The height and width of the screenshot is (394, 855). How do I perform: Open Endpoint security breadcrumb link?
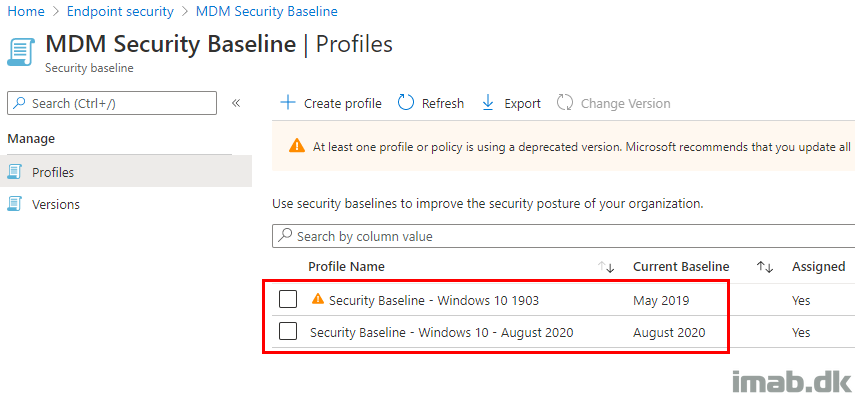pos(121,11)
